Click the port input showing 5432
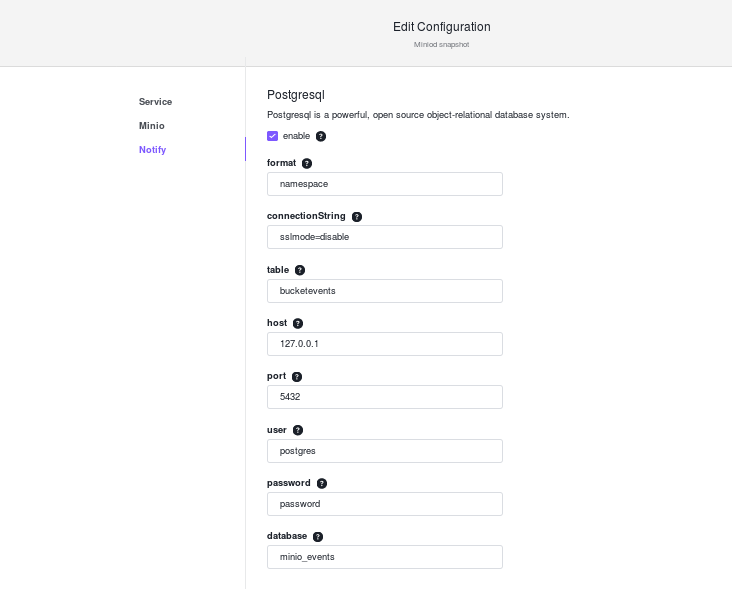Screen dimensions: 732x589 [x=385, y=397]
